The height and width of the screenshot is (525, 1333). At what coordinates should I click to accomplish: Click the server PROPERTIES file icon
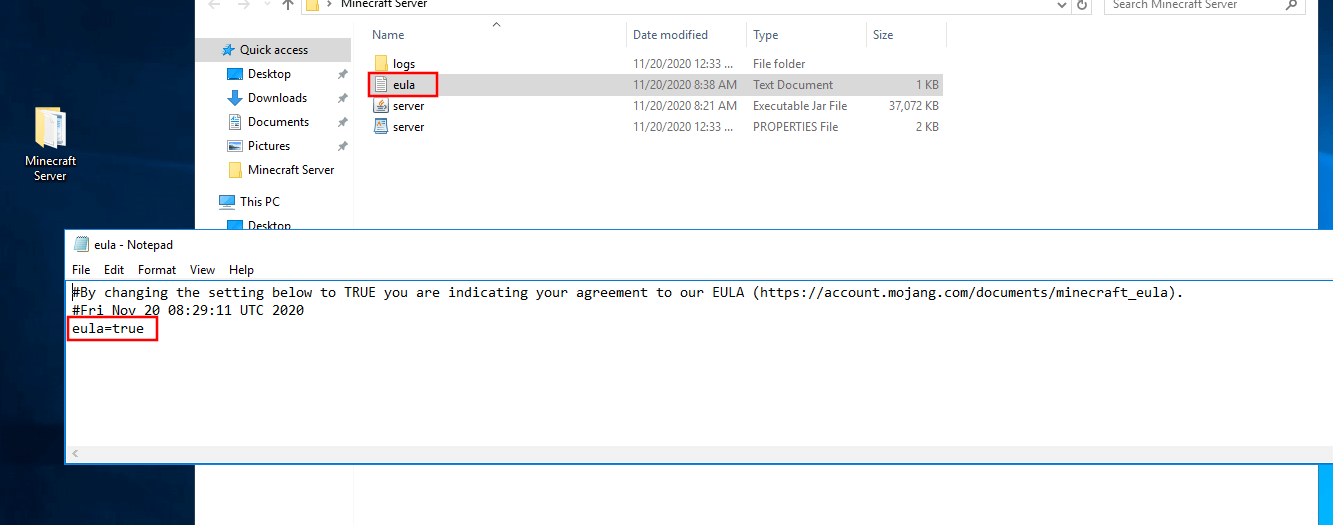click(x=381, y=127)
